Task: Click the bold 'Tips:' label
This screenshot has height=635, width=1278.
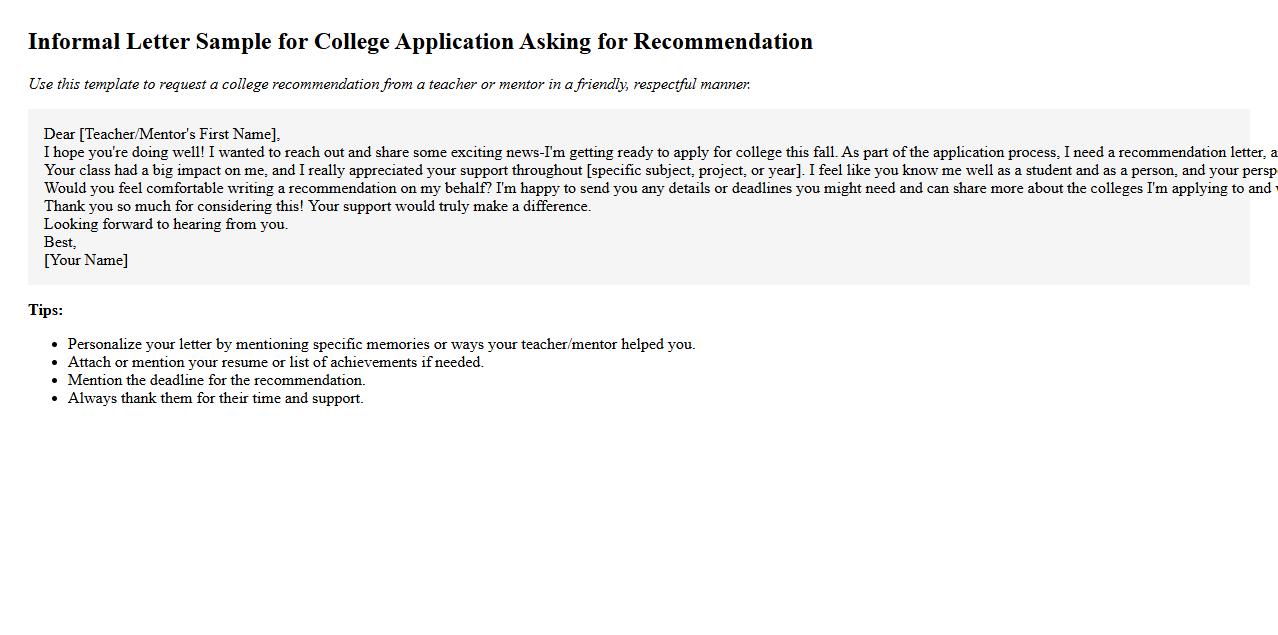Action: [46, 310]
